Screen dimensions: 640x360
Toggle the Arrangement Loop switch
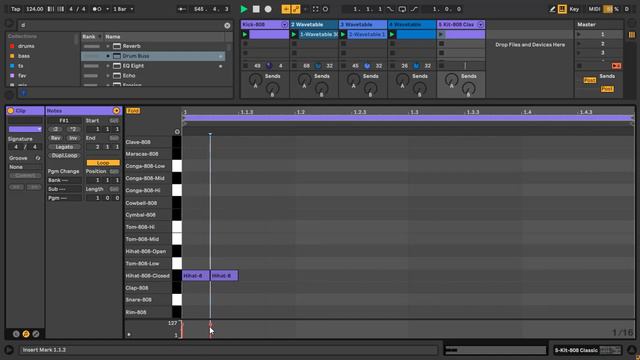pyautogui.click(x=402, y=9)
